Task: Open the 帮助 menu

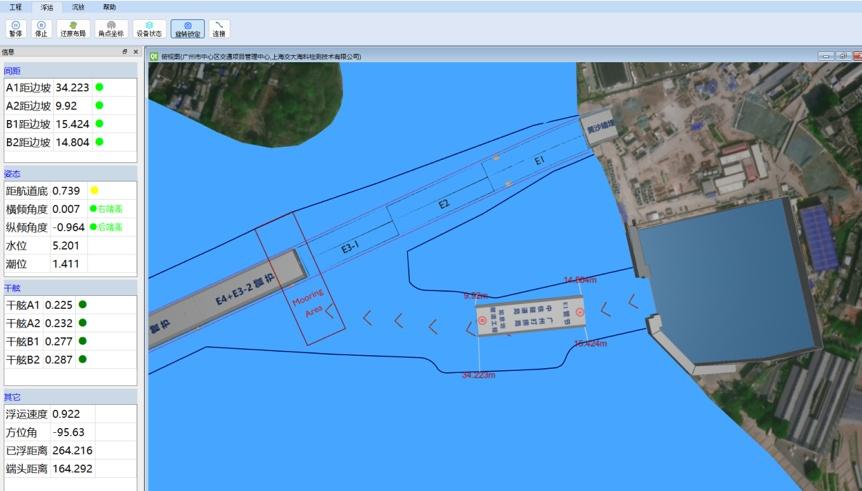Action: (x=109, y=6)
